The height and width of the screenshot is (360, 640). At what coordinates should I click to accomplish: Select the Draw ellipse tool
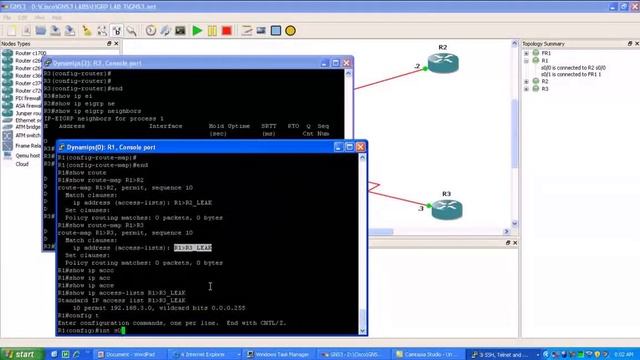pos(291,31)
